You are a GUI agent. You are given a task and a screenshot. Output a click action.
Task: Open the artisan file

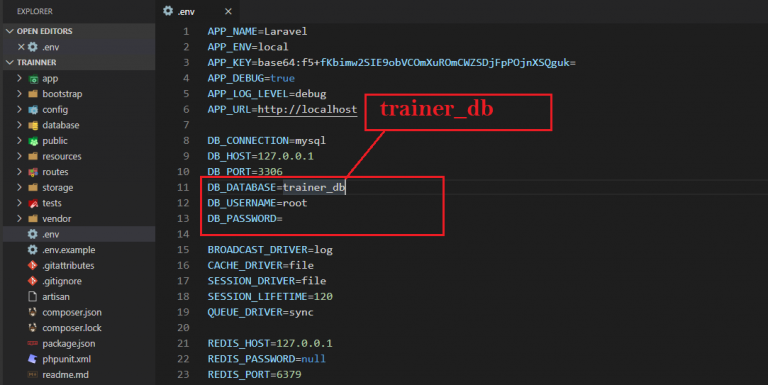[x=56, y=297]
